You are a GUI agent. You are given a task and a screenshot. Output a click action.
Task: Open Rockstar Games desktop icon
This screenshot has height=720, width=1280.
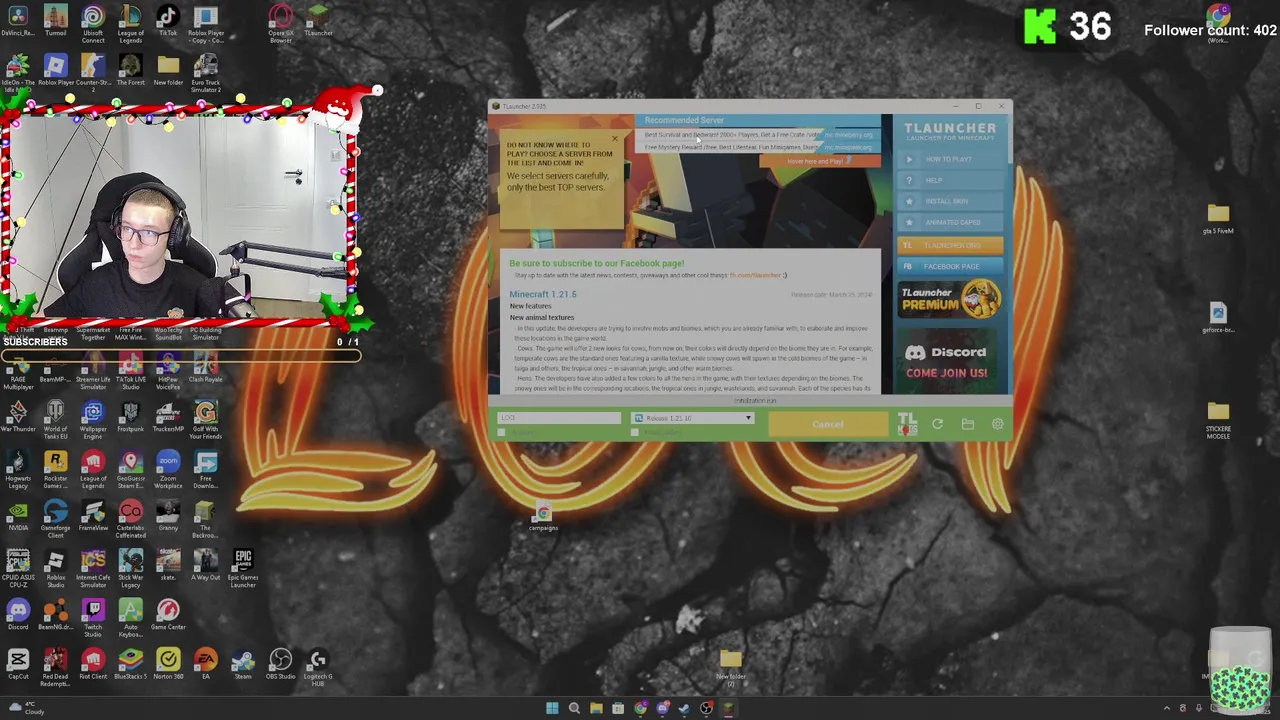[x=56, y=469]
